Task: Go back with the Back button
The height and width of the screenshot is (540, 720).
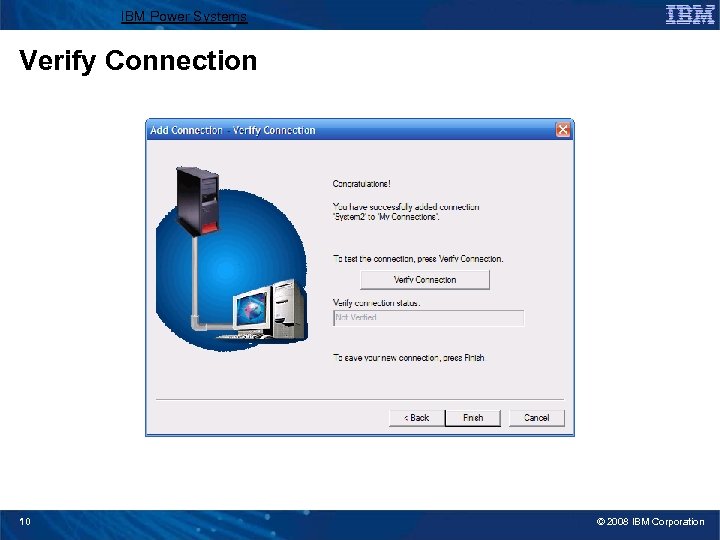Action: pyautogui.click(x=416, y=418)
